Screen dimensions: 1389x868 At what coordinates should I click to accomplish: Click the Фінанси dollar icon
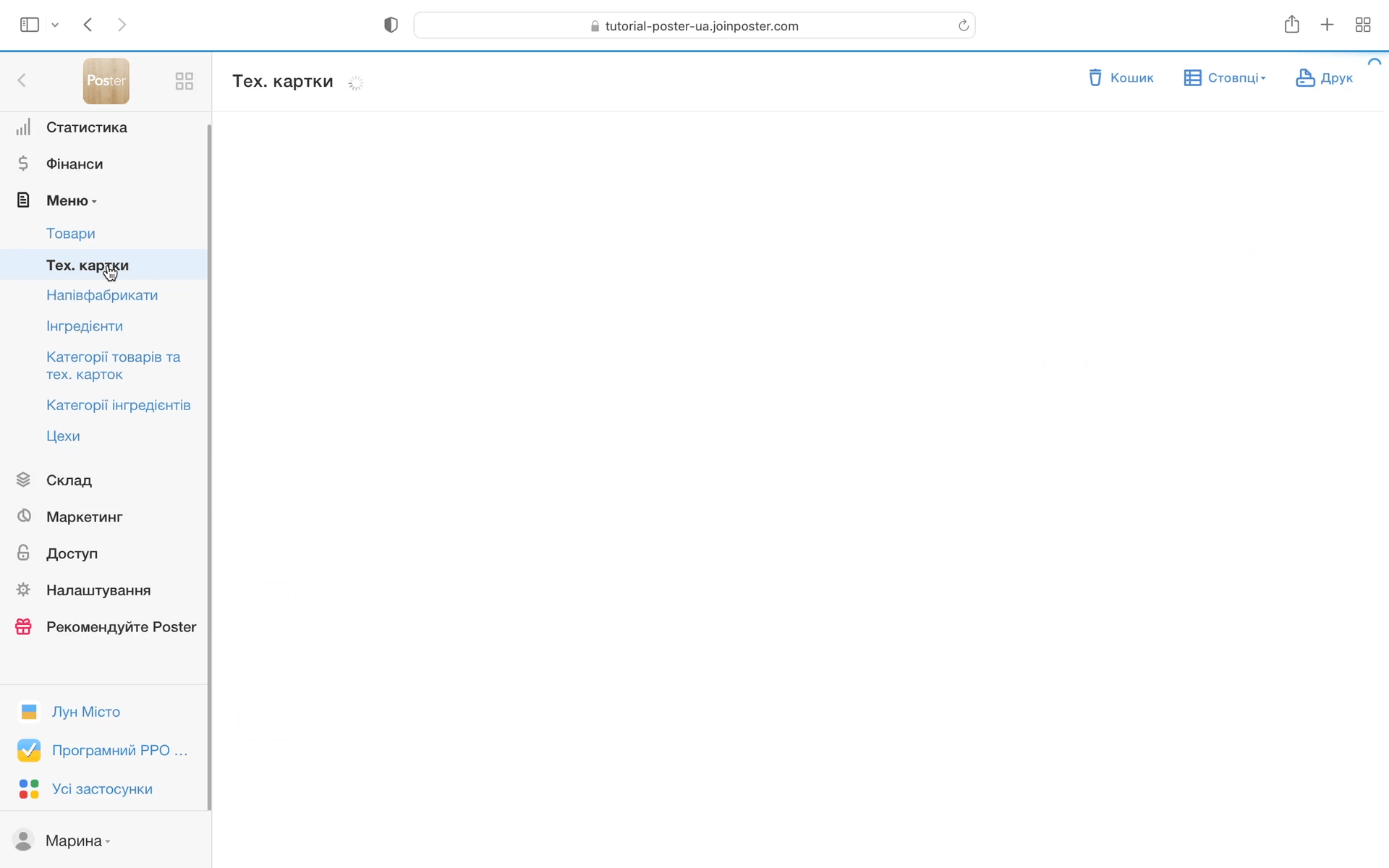point(23,163)
